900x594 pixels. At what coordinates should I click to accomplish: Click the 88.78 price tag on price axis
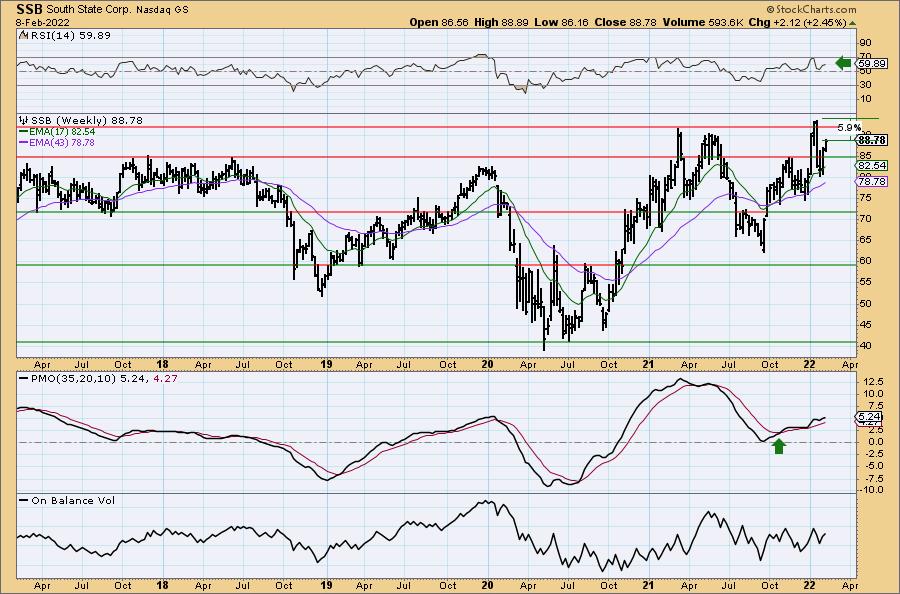tap(871, 140)
